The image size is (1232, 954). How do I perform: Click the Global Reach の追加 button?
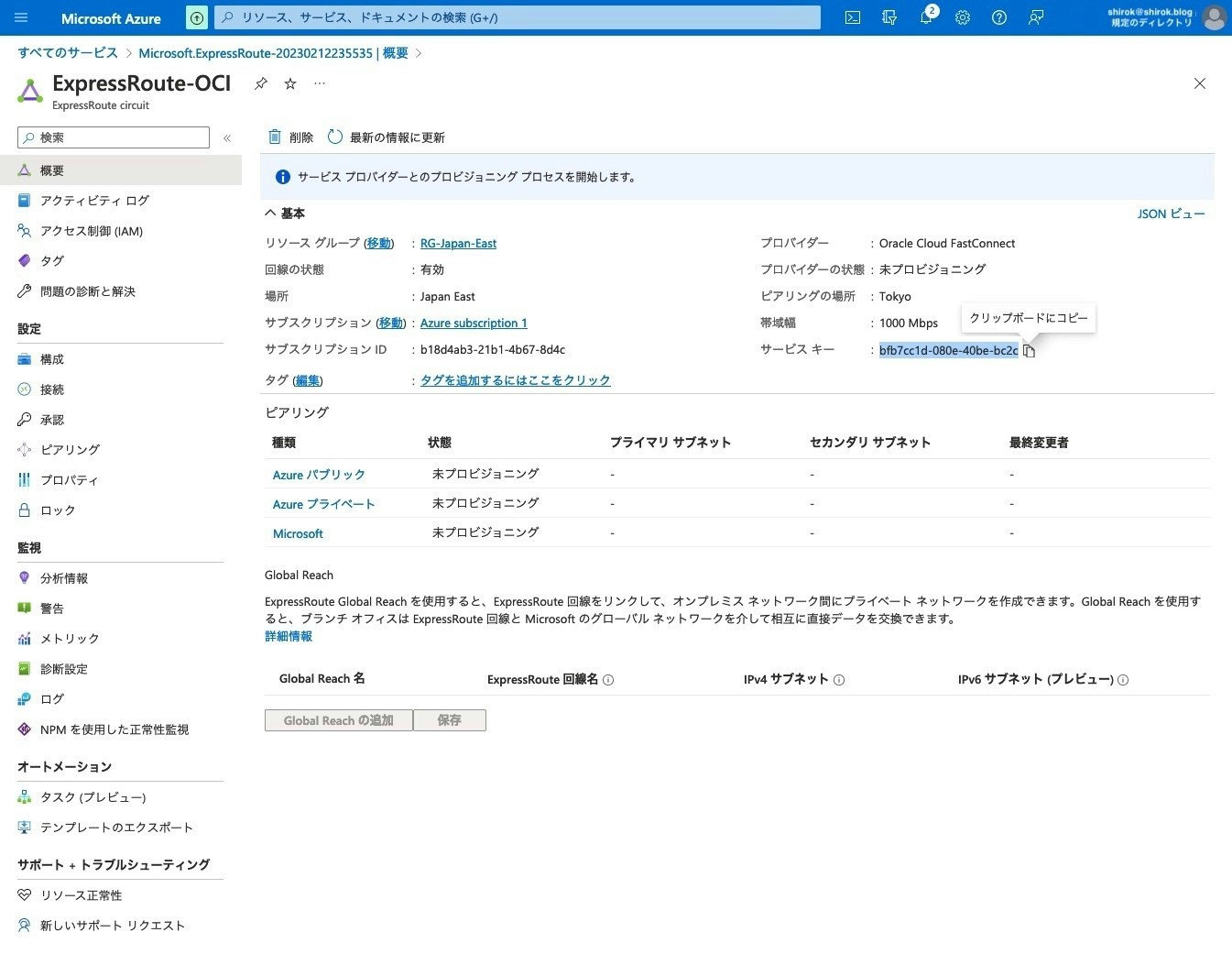(338, 720)
